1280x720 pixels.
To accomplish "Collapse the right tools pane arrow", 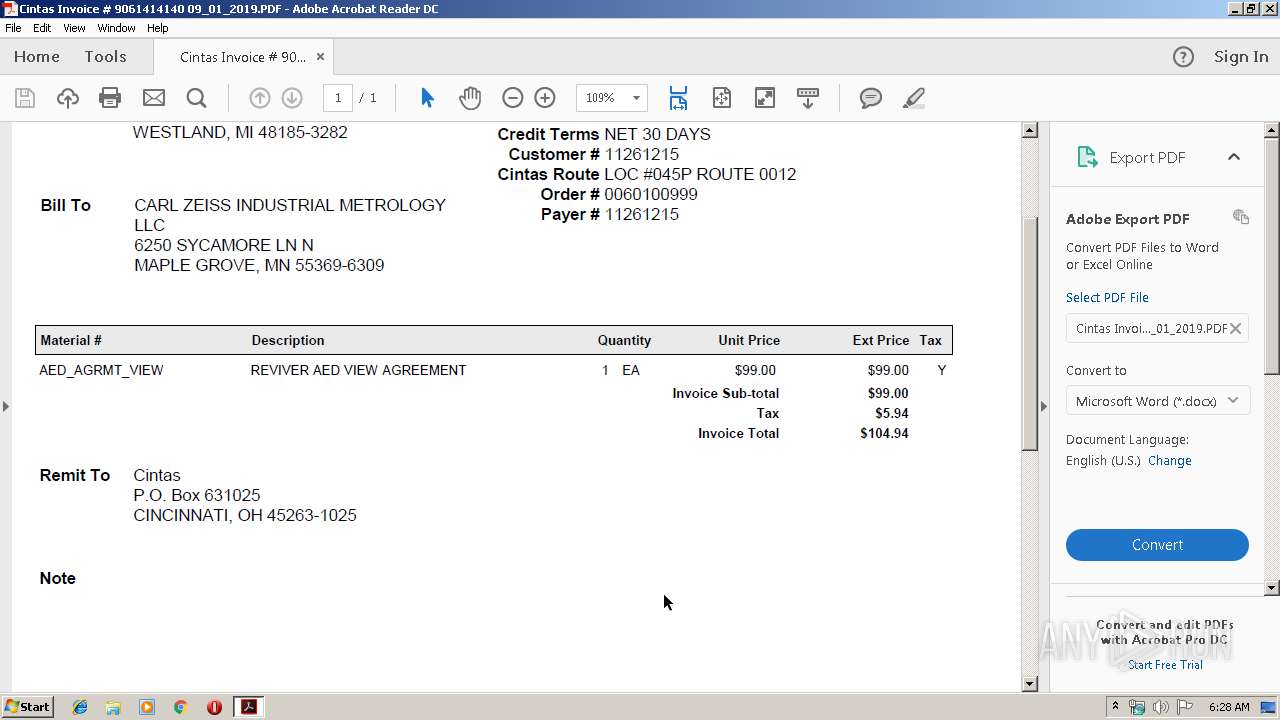I will (1043, 406).
